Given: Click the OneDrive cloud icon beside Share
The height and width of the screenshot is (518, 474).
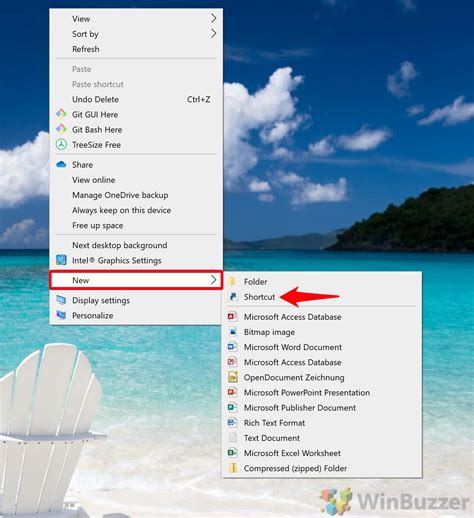Looking at the screenshot, I should (61, 164).
